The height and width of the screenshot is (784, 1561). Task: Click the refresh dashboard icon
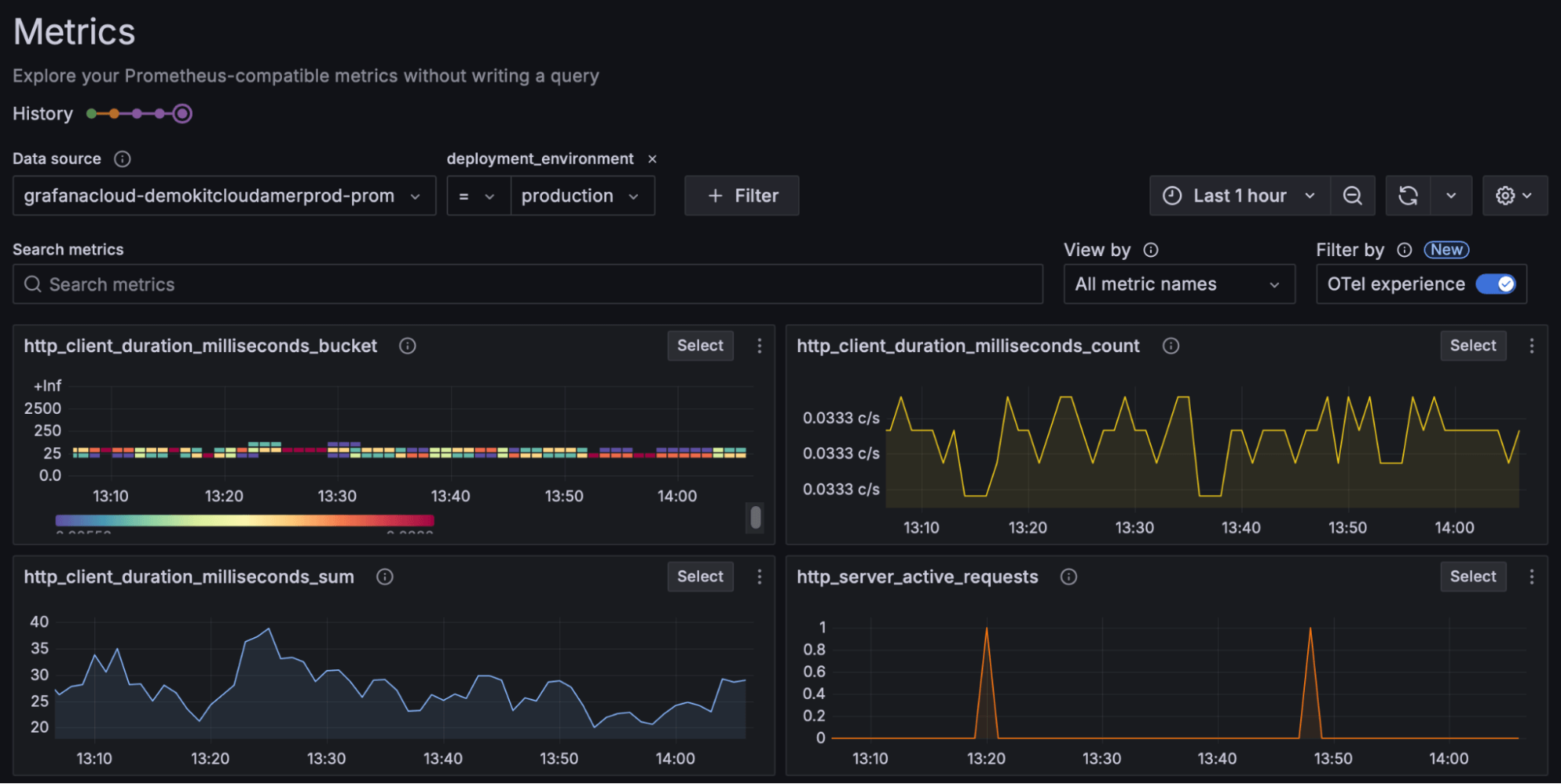point(1408,196)
